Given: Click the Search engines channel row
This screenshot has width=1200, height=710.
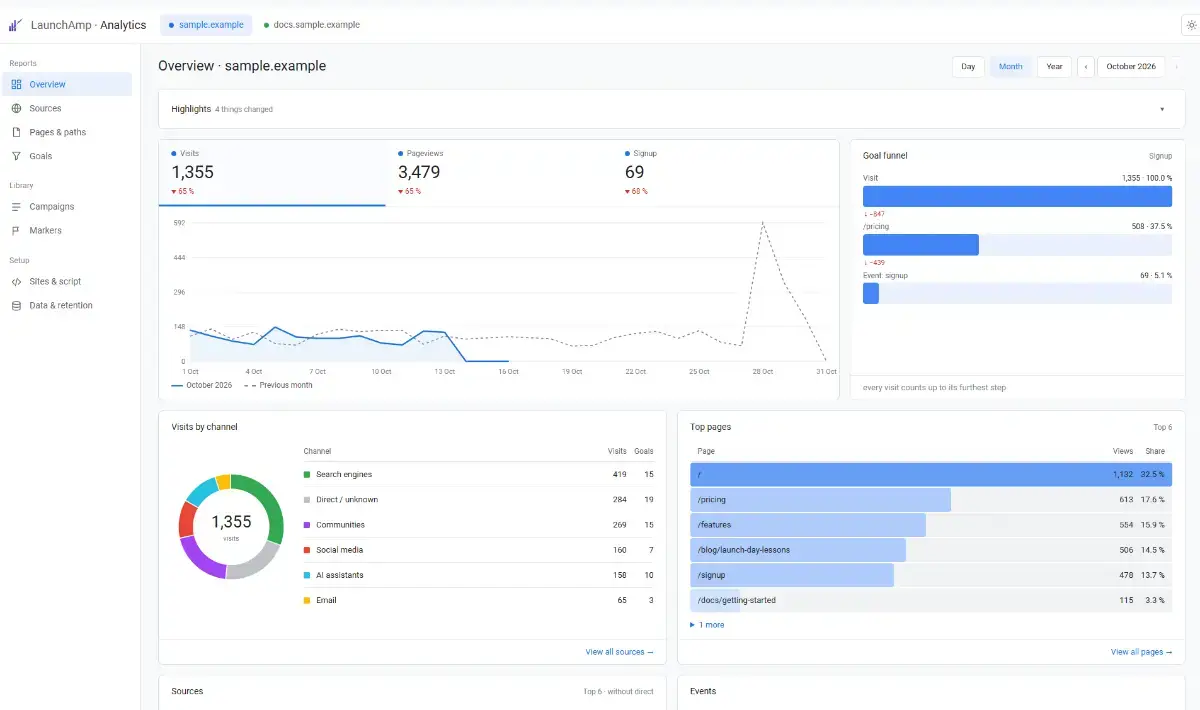Looking at the screenshot, I should pos(478,475).
